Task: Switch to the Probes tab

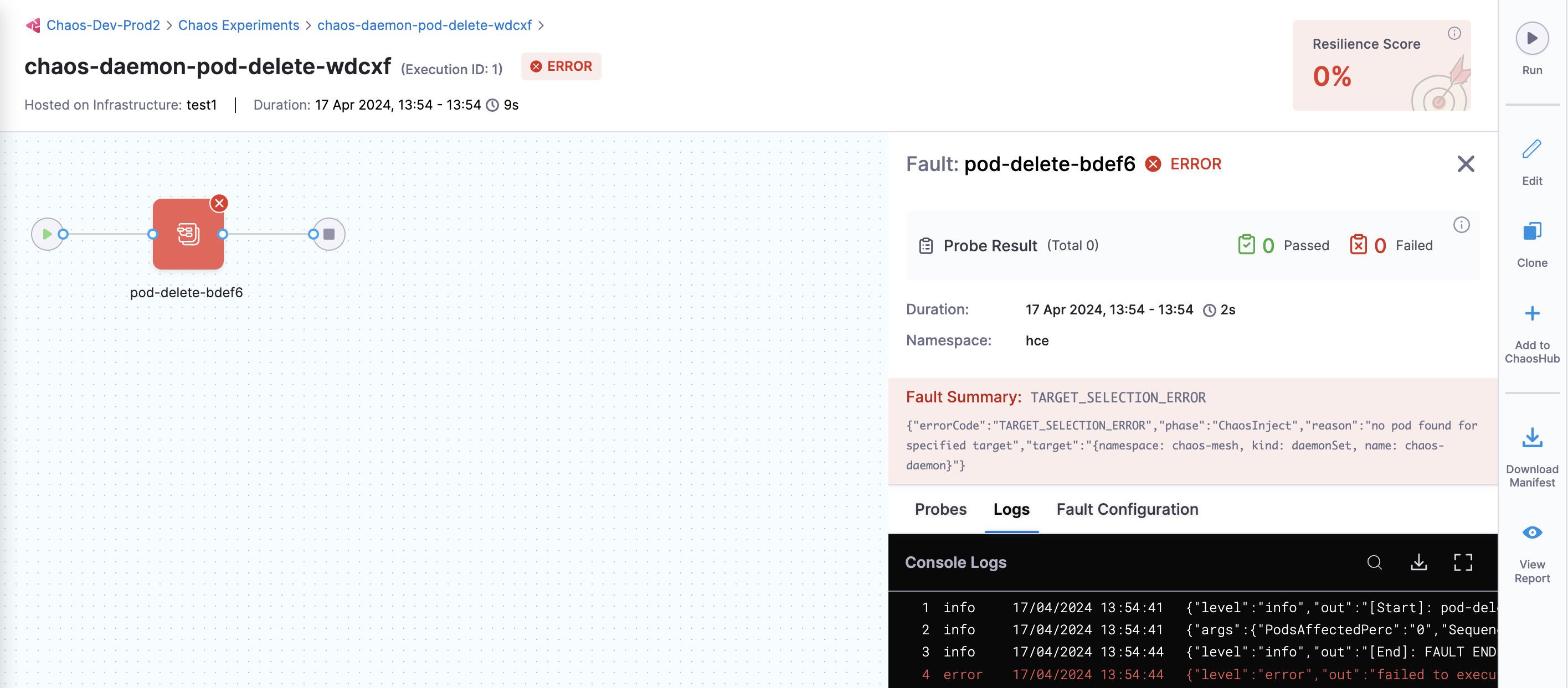Action: (x=942, y=508)
